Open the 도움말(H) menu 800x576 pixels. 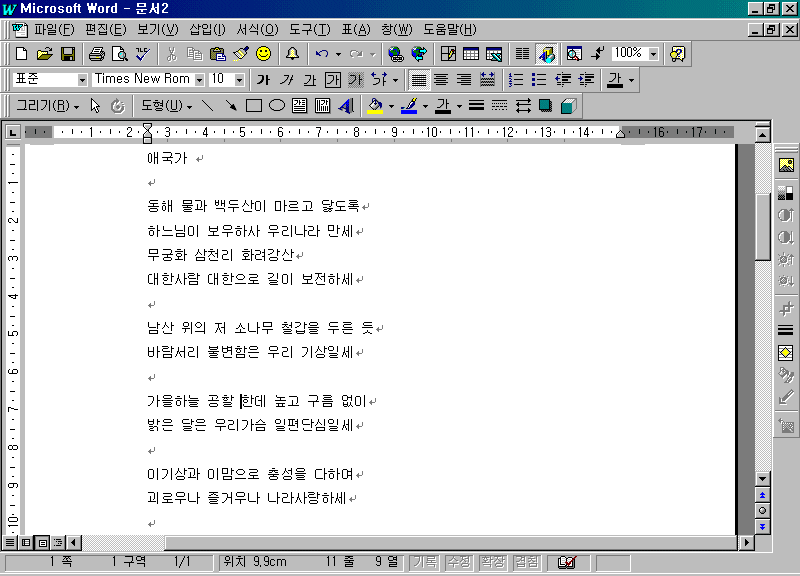pos(449,30)
